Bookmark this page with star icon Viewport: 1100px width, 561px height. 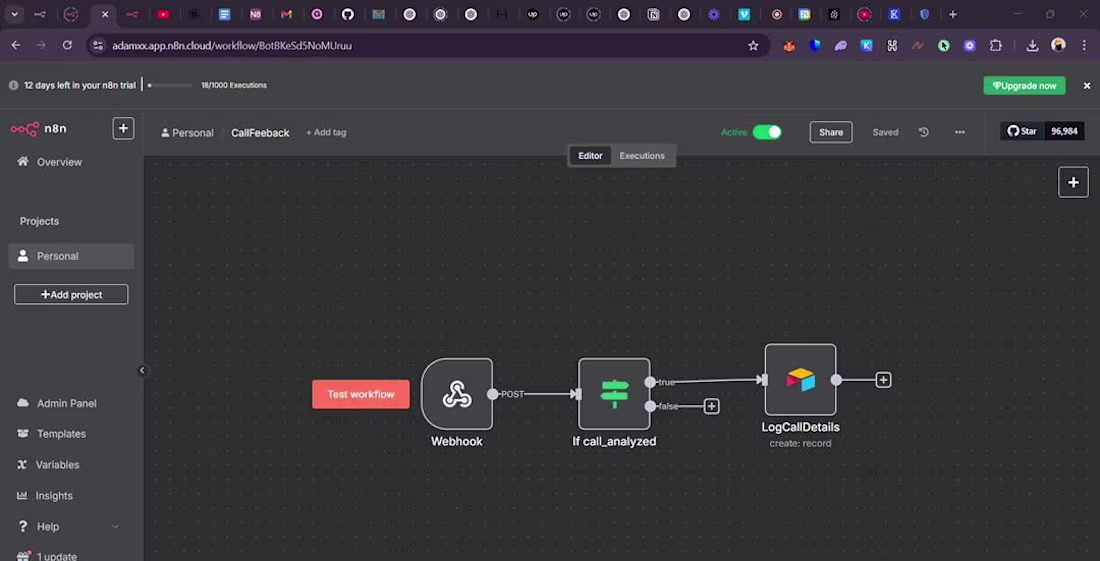(x=753, y=46)
